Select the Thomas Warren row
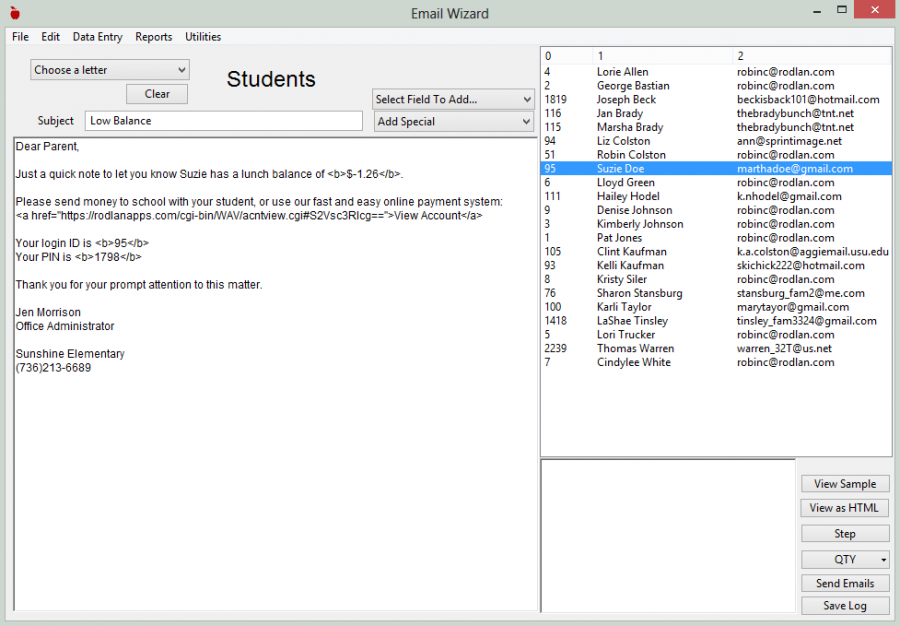Image resolution: width=900 pixels, height=626 pixels. pos(716,348)
